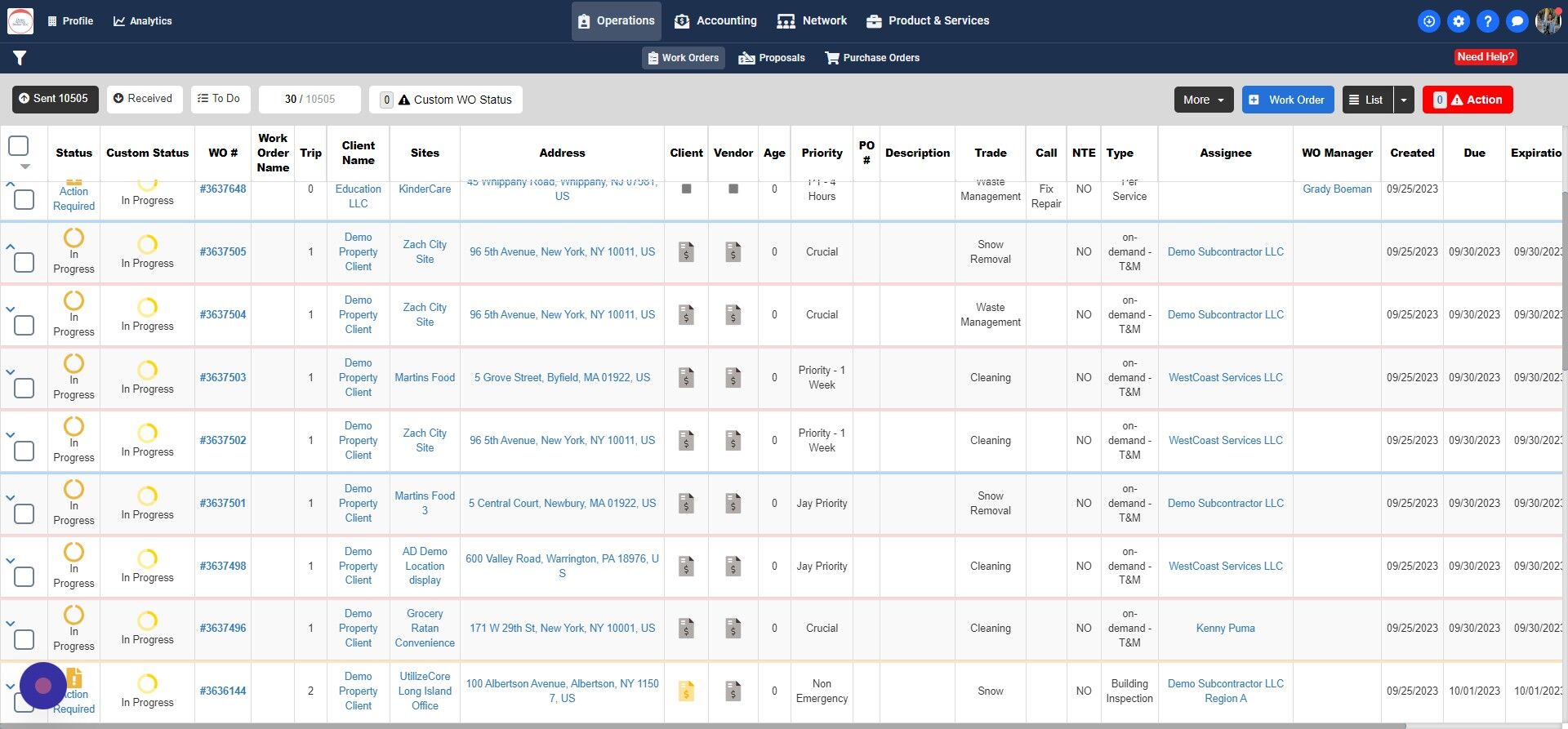Click yellow client invoice icon for WO #3636144
The width and height of the screenshot is (1568, 729).
point(686,691)
